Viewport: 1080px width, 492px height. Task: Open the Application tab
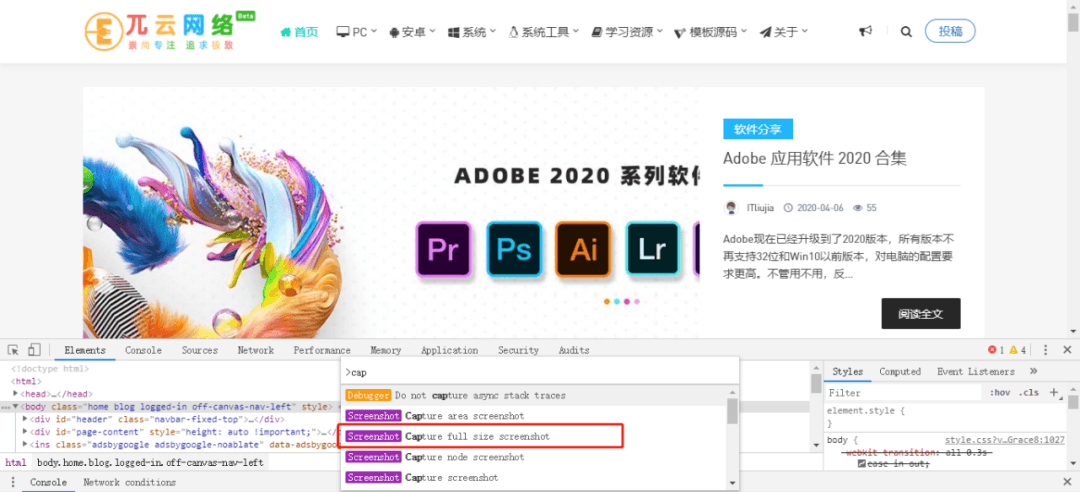click(449, 350)
